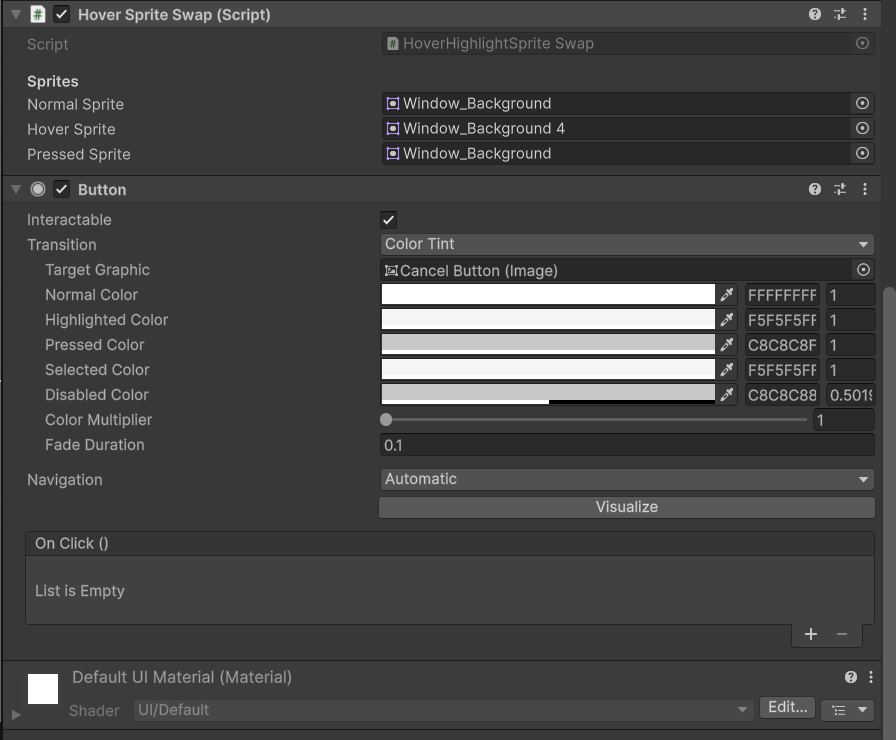Click the Fade Duration label
The height and width of the screenshot is (740, 896).
pyautogui.click(x=95, y=445)
